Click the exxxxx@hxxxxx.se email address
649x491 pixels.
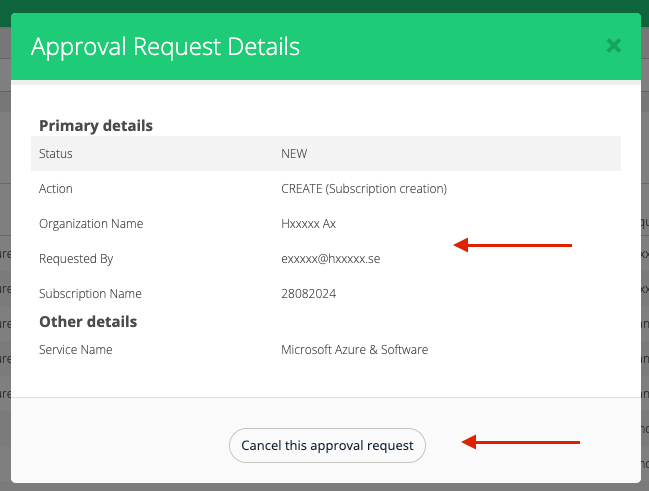(331, 259)
